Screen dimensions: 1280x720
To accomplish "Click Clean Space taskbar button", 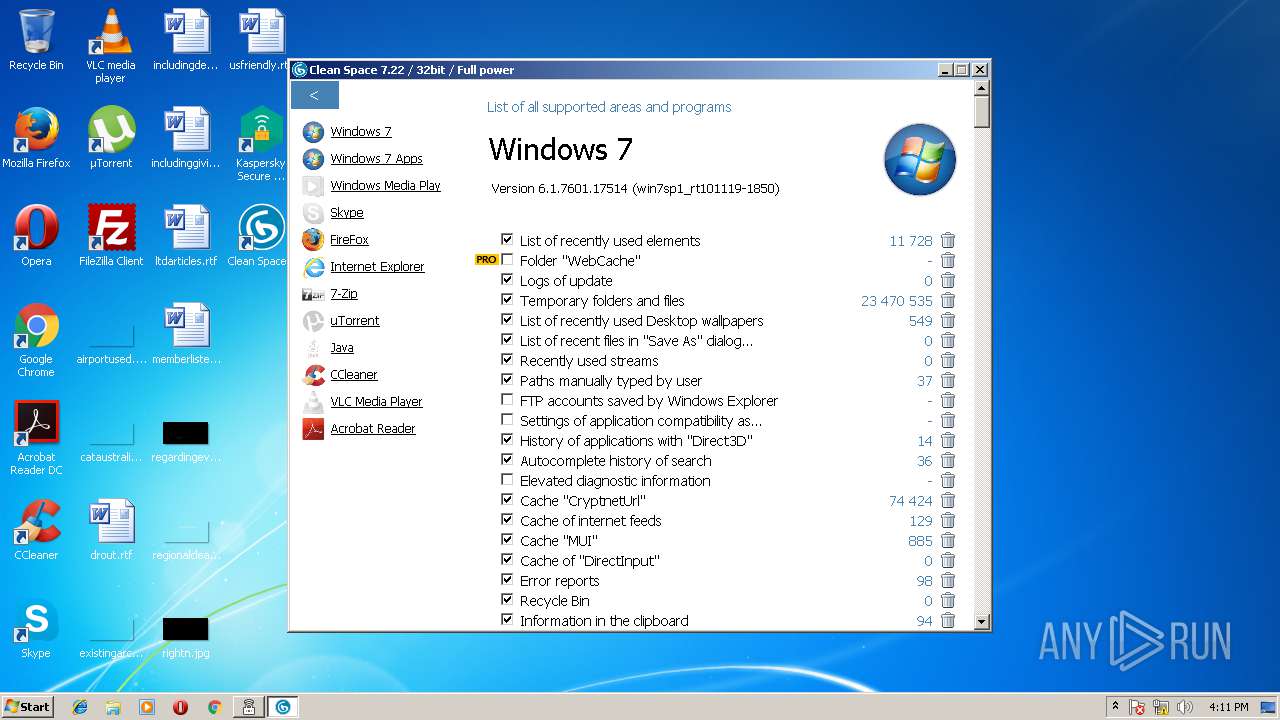I will pos(282,707).
